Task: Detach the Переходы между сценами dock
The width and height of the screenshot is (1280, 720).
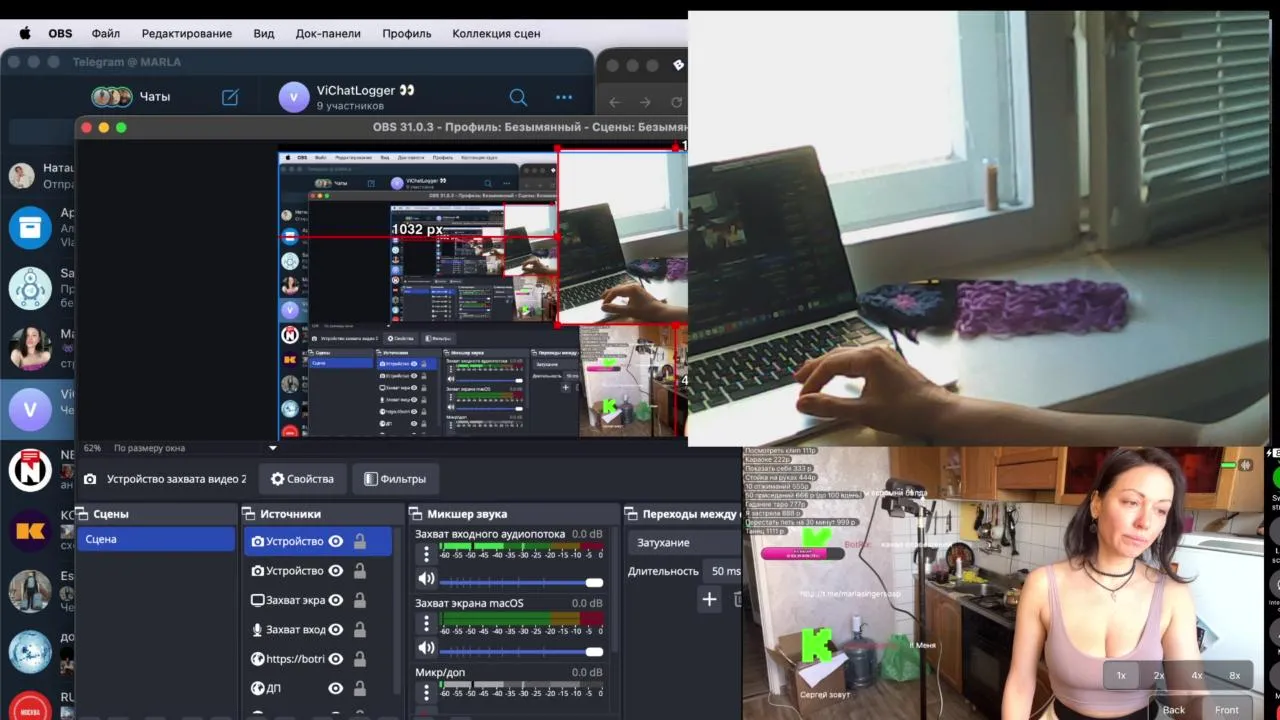Action: (x=632, y=514)
